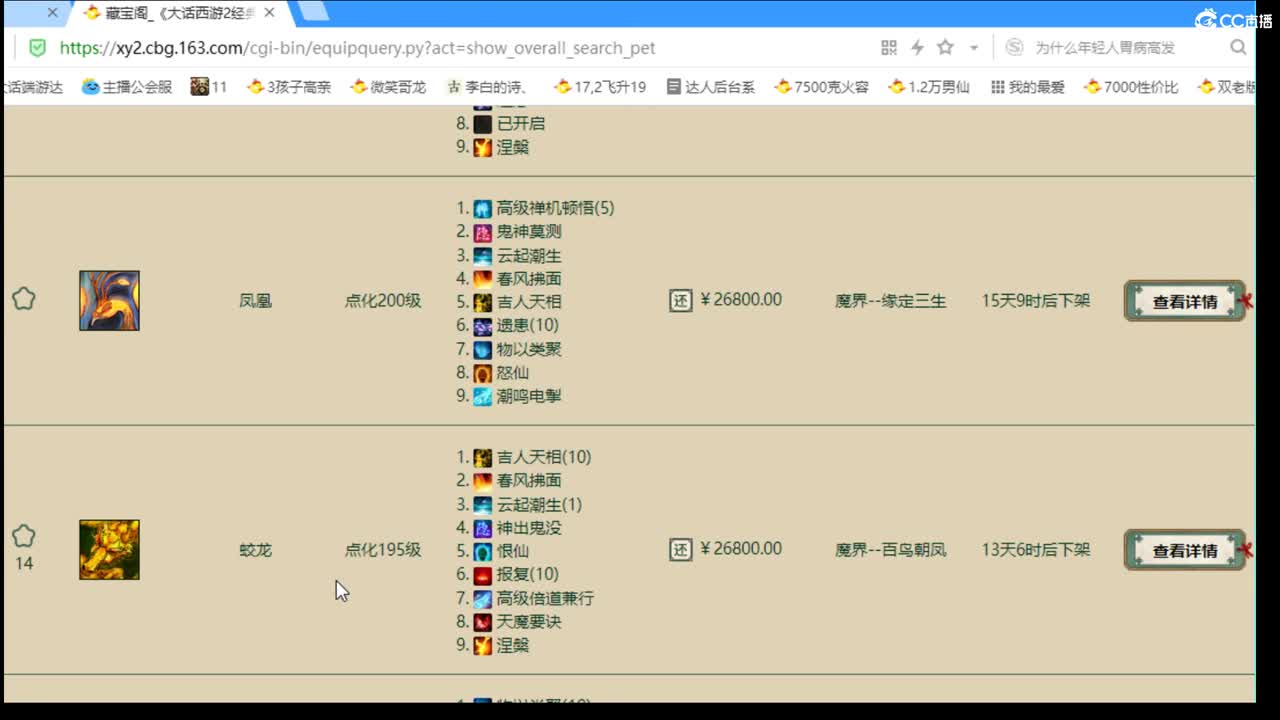Click the 涅槃 skill icon in top row
This screenshot has height=720, width=1280.
483,147
